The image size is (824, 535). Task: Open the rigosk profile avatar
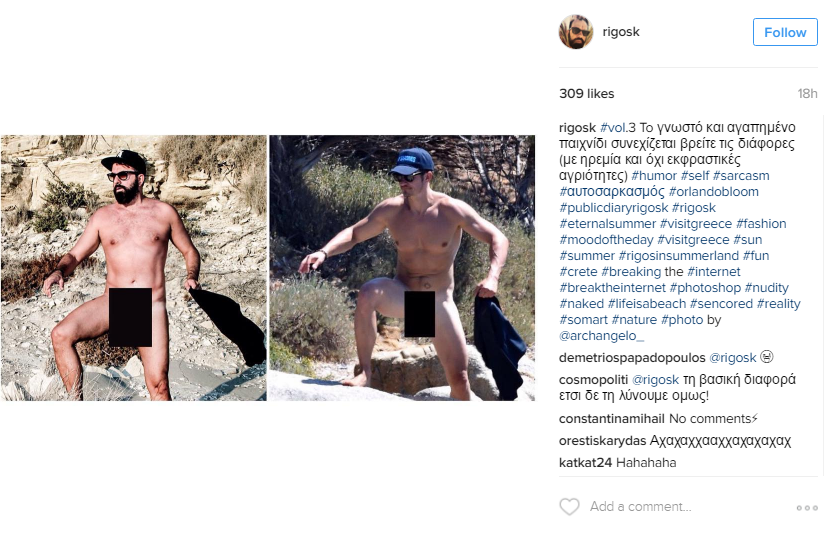(575, 32)
